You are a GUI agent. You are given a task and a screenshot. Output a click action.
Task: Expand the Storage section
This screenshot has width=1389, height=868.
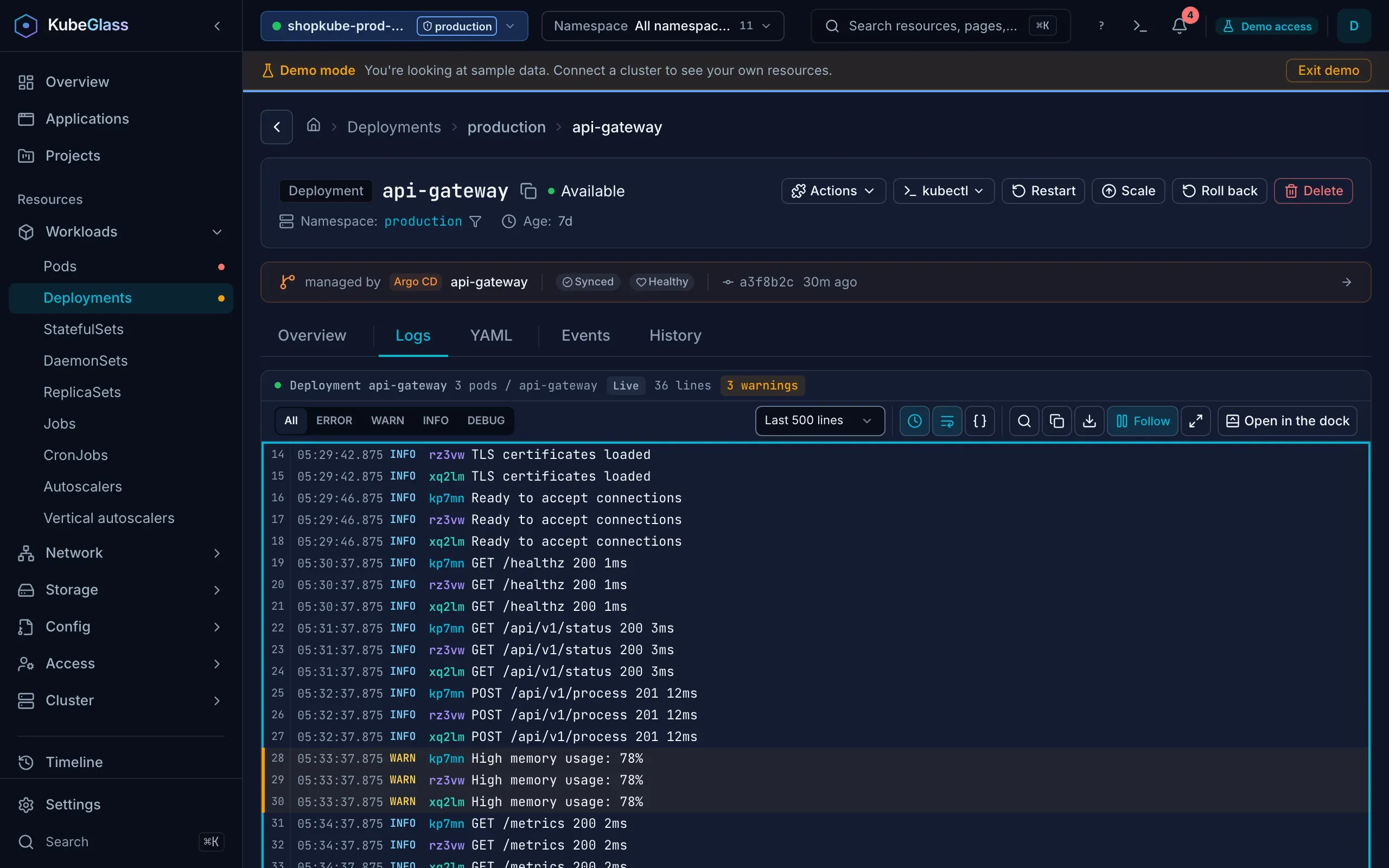[x=120, y=590]
